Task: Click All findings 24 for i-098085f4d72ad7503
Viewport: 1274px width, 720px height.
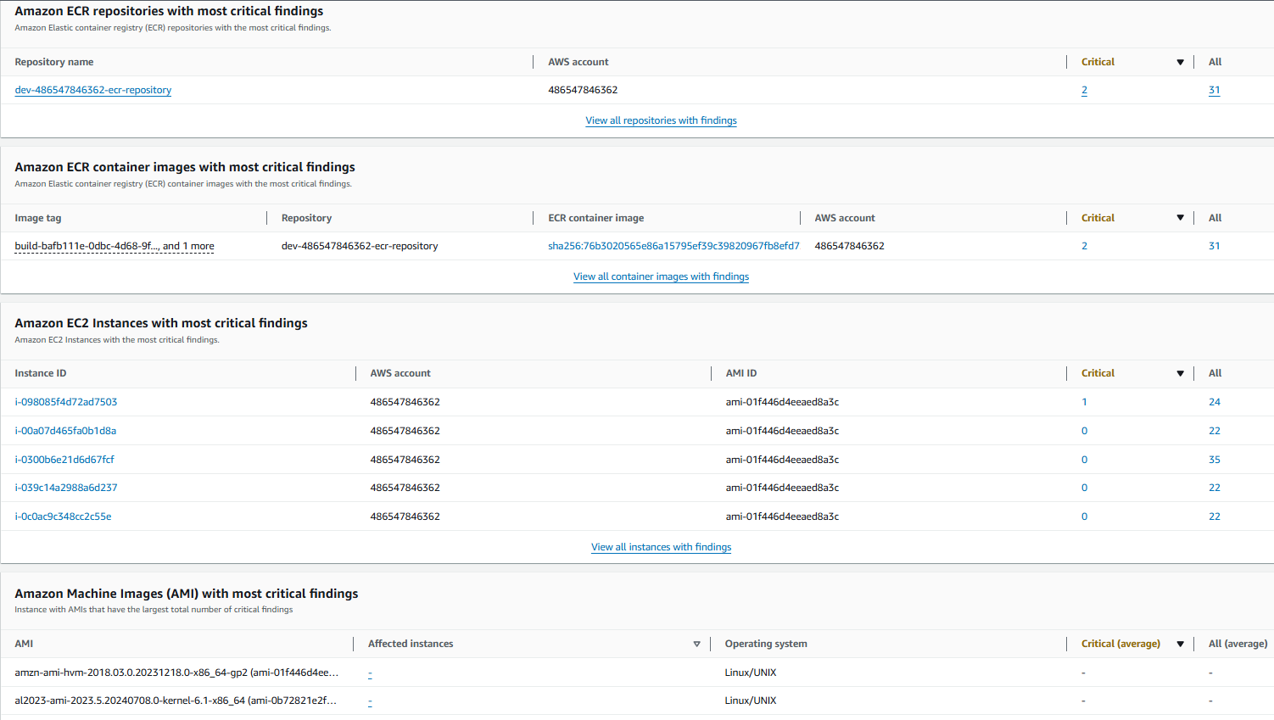Action: pos(1214,402)
